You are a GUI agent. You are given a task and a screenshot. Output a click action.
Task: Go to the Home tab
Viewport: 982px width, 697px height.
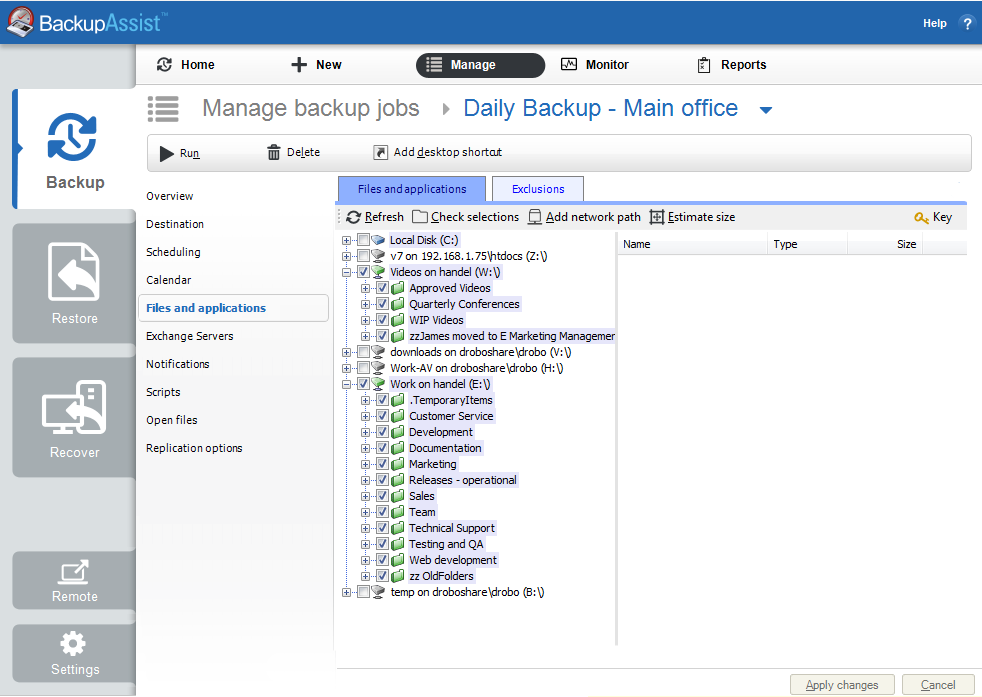(185, 65)
